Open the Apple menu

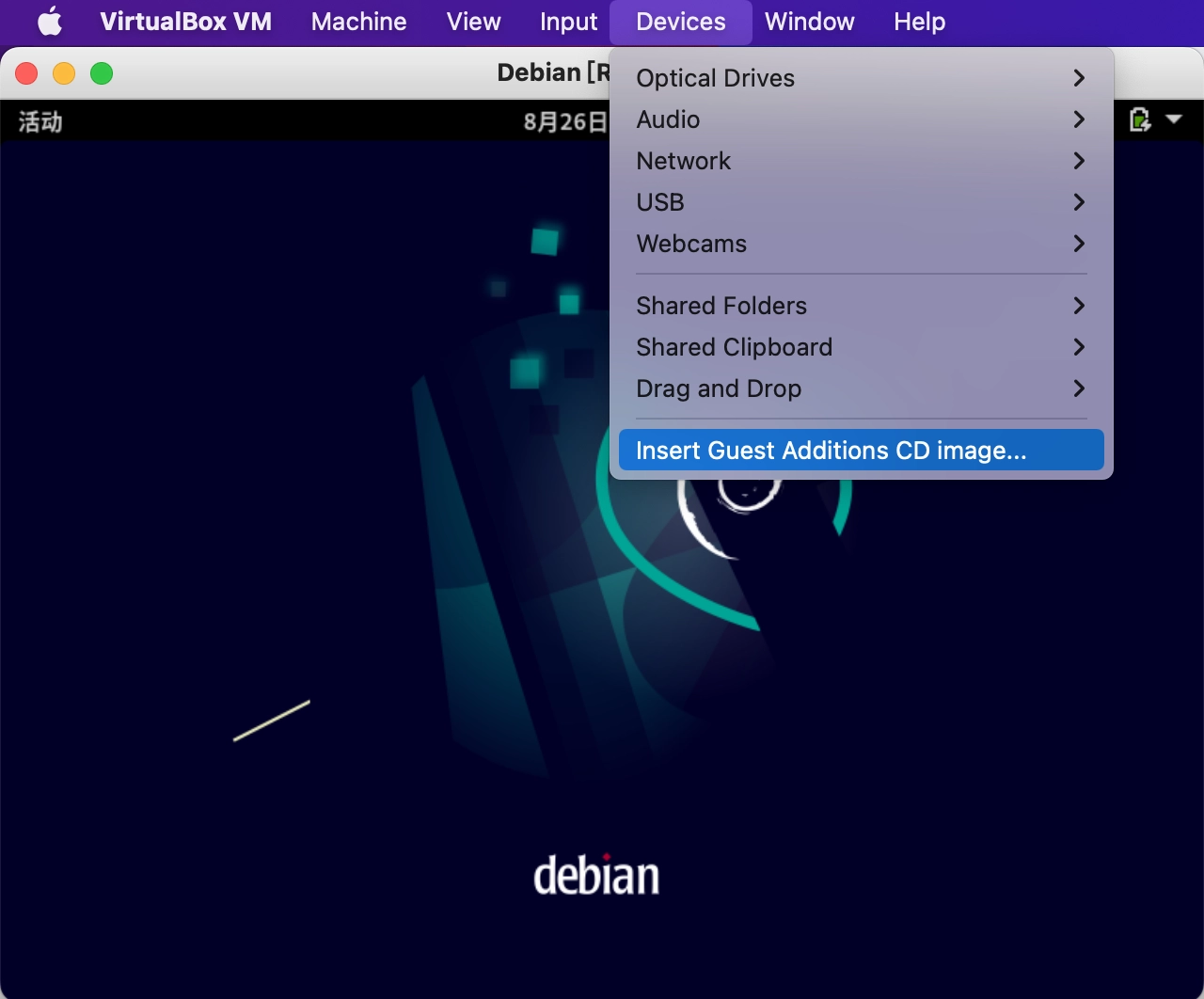click(x=50, y=21)
